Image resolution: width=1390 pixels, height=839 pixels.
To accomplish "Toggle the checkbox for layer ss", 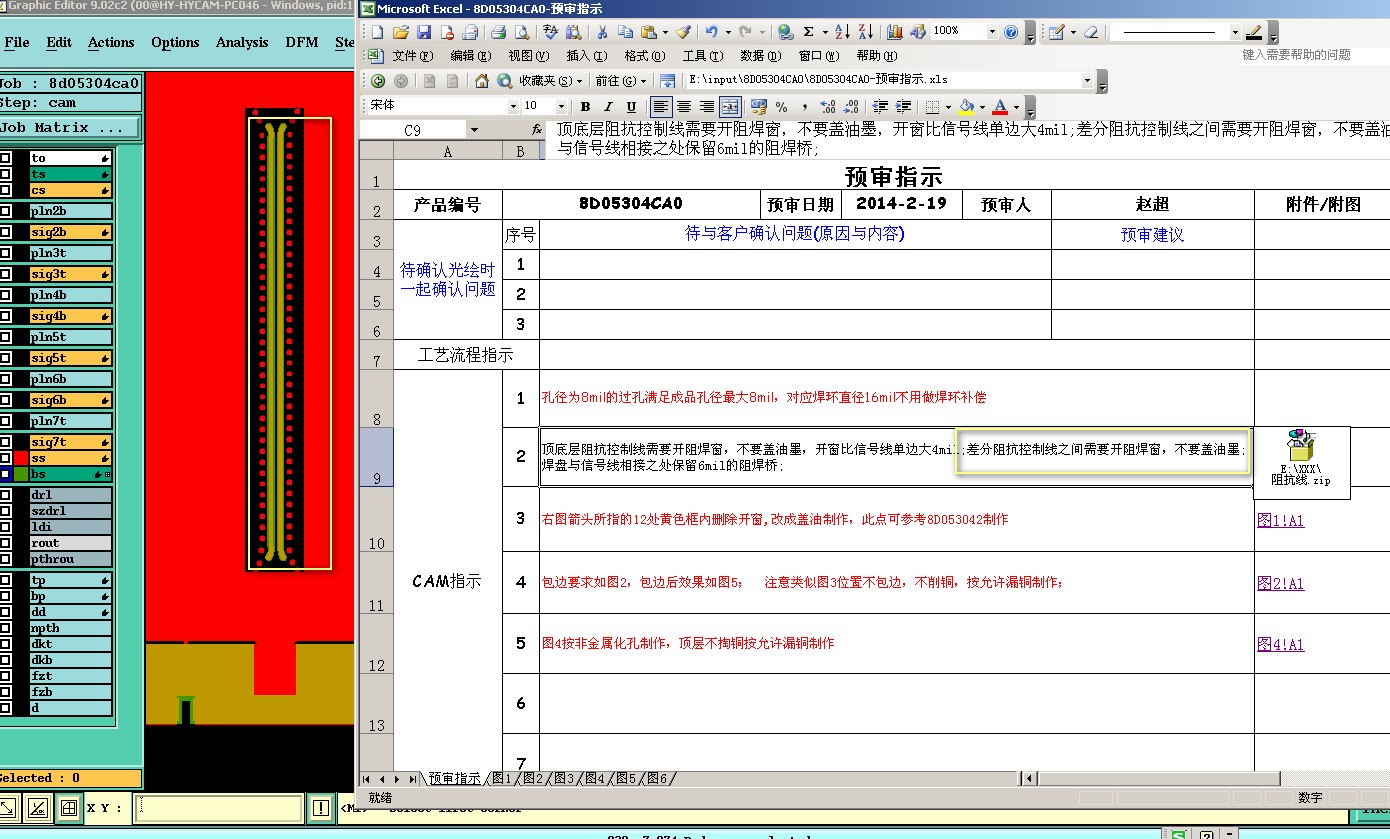I will pyautogui.click(x=5, y=458).
